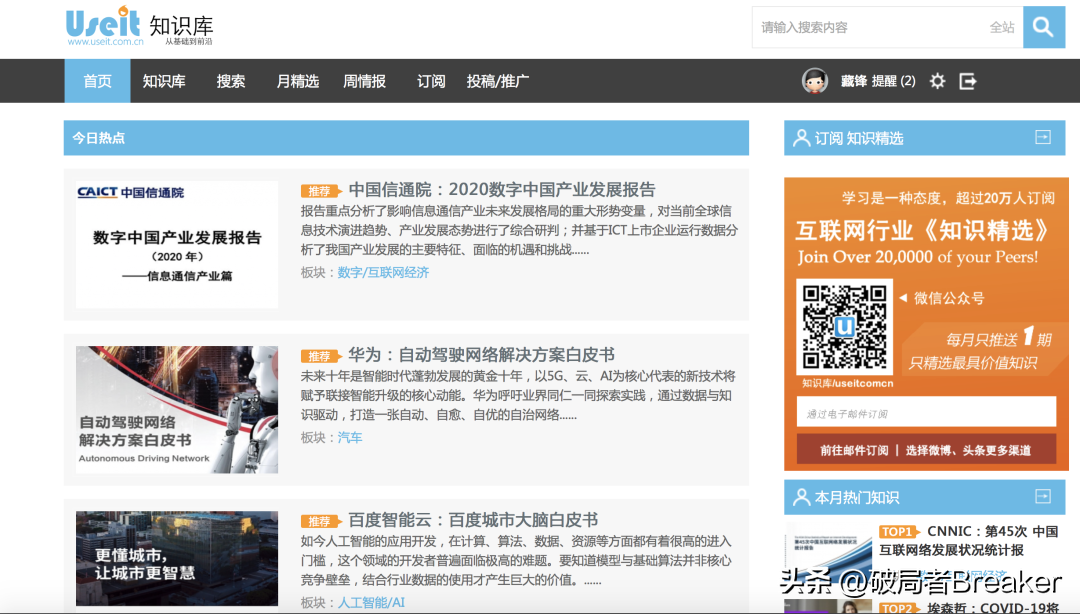Open the arrow icon in 订阅 知识精选 header
Screen dimensions: 1080x614
1045,138
